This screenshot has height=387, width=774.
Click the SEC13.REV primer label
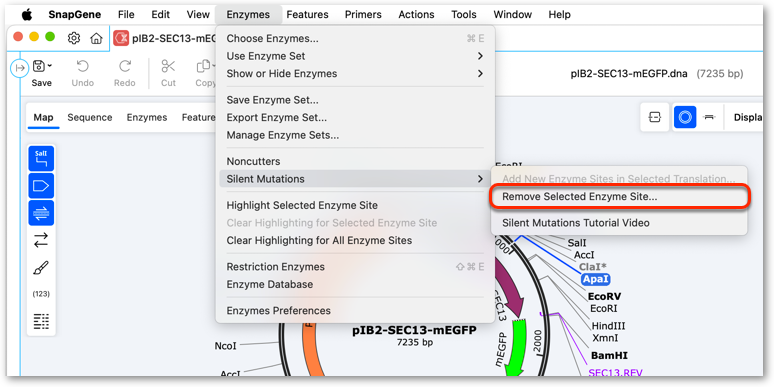[x=615, y=372]
